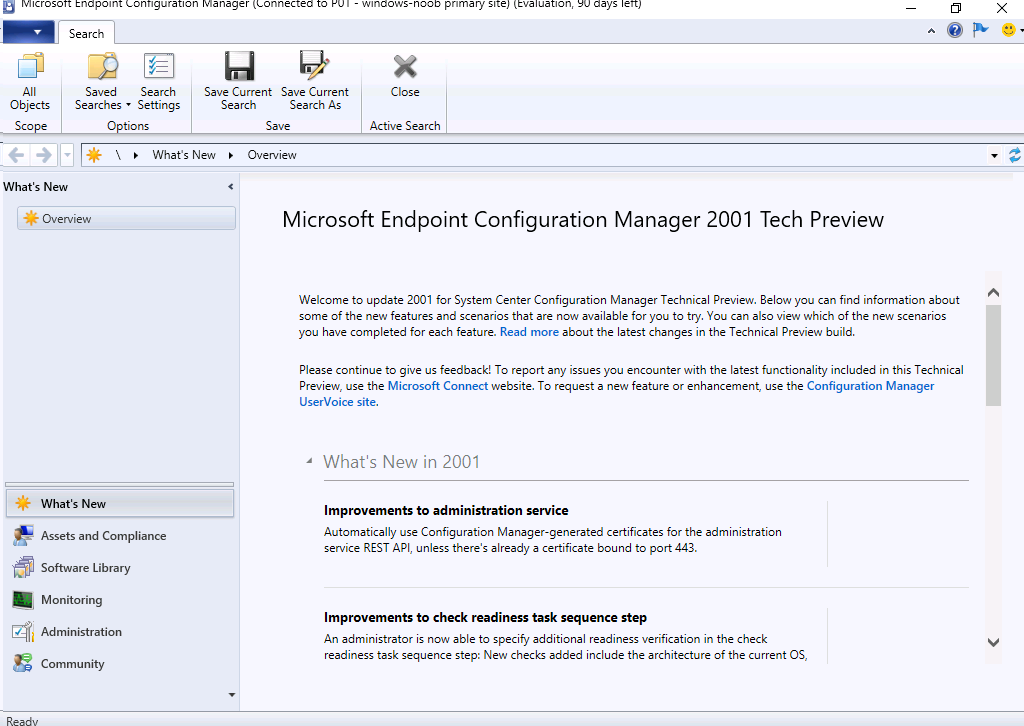Expand root path arrow in breadcrumb
Screen dimensions: 1024x726
click(x=136, y=155)
